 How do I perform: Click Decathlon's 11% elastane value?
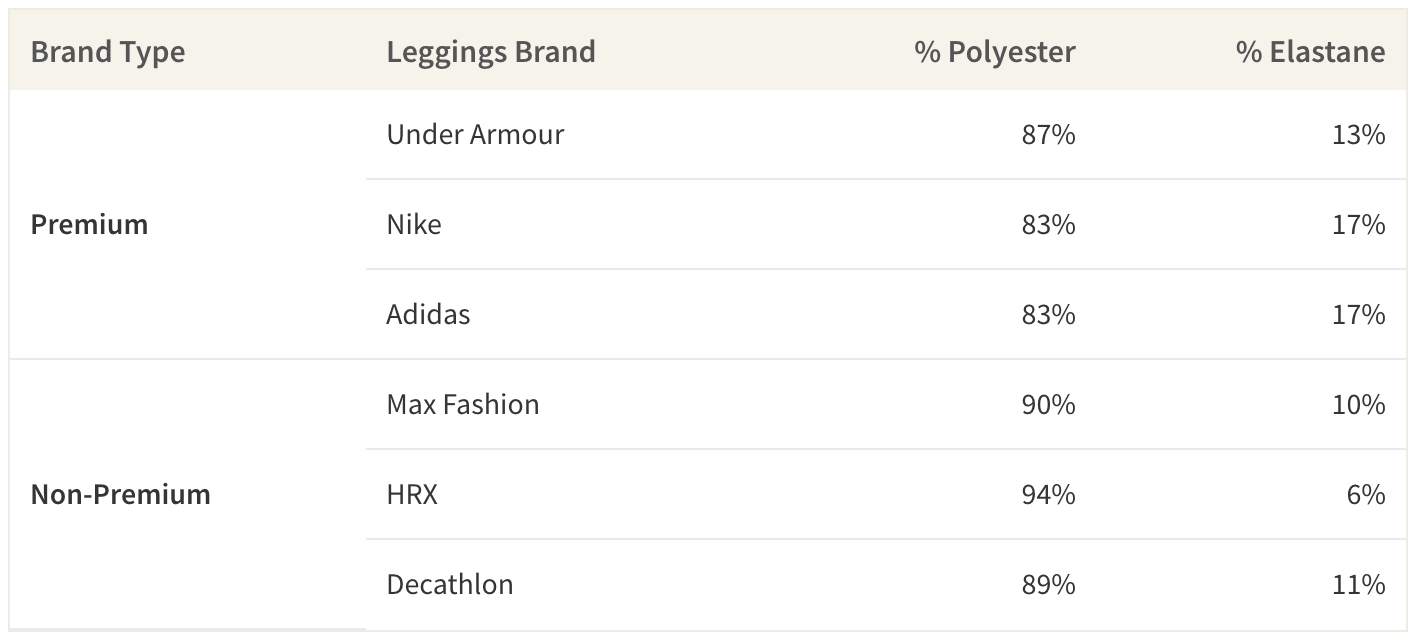[1358, 584]
